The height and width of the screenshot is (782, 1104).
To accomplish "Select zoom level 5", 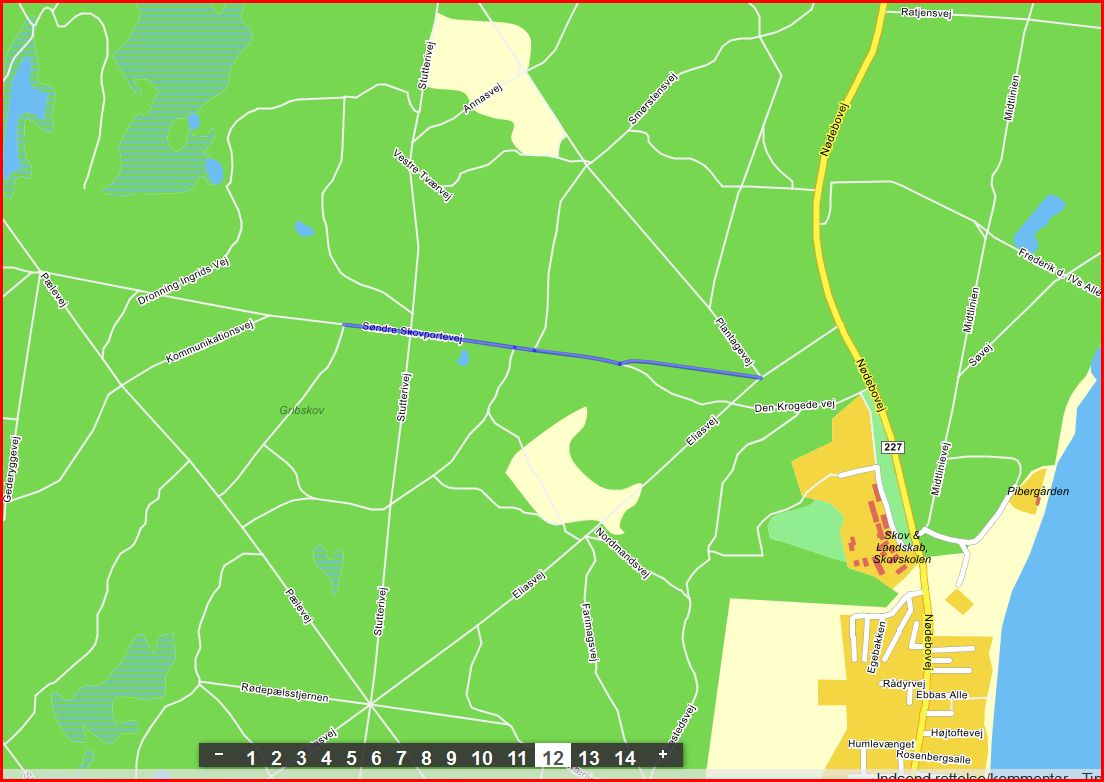I will click(351, 758).
